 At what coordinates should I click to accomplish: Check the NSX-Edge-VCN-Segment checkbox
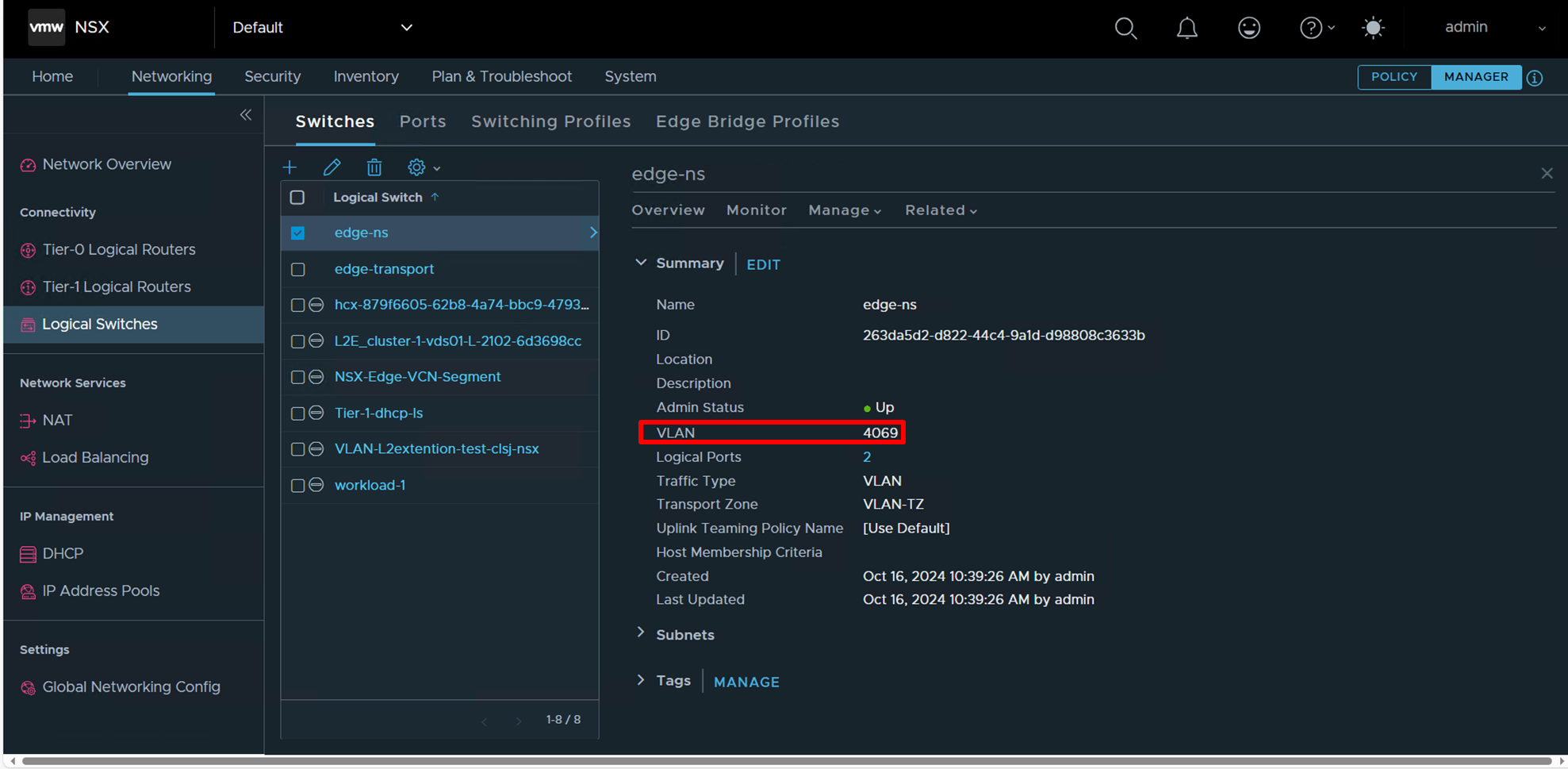coord(298,377)
